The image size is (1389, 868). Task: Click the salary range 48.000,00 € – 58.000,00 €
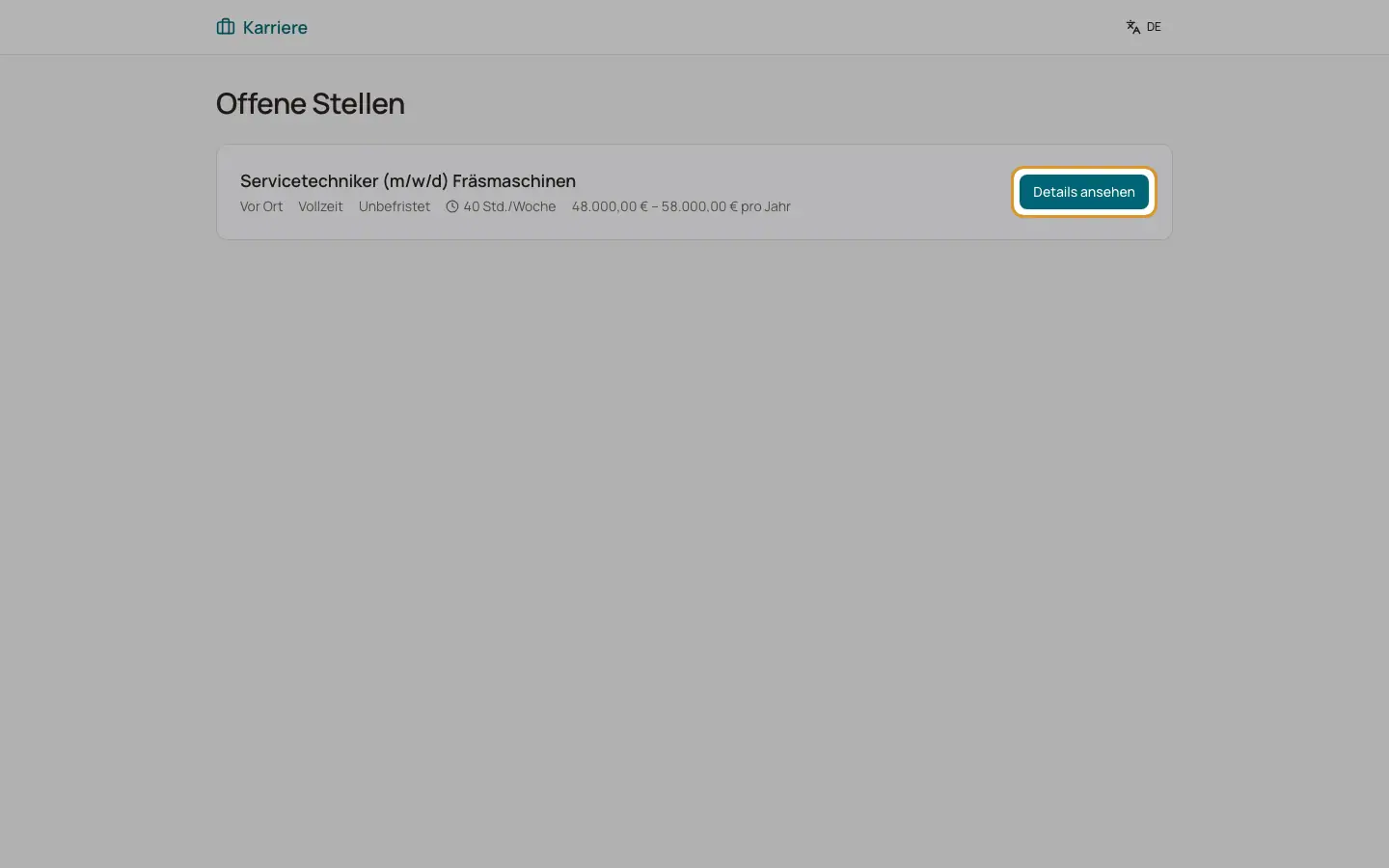[654, 206]
